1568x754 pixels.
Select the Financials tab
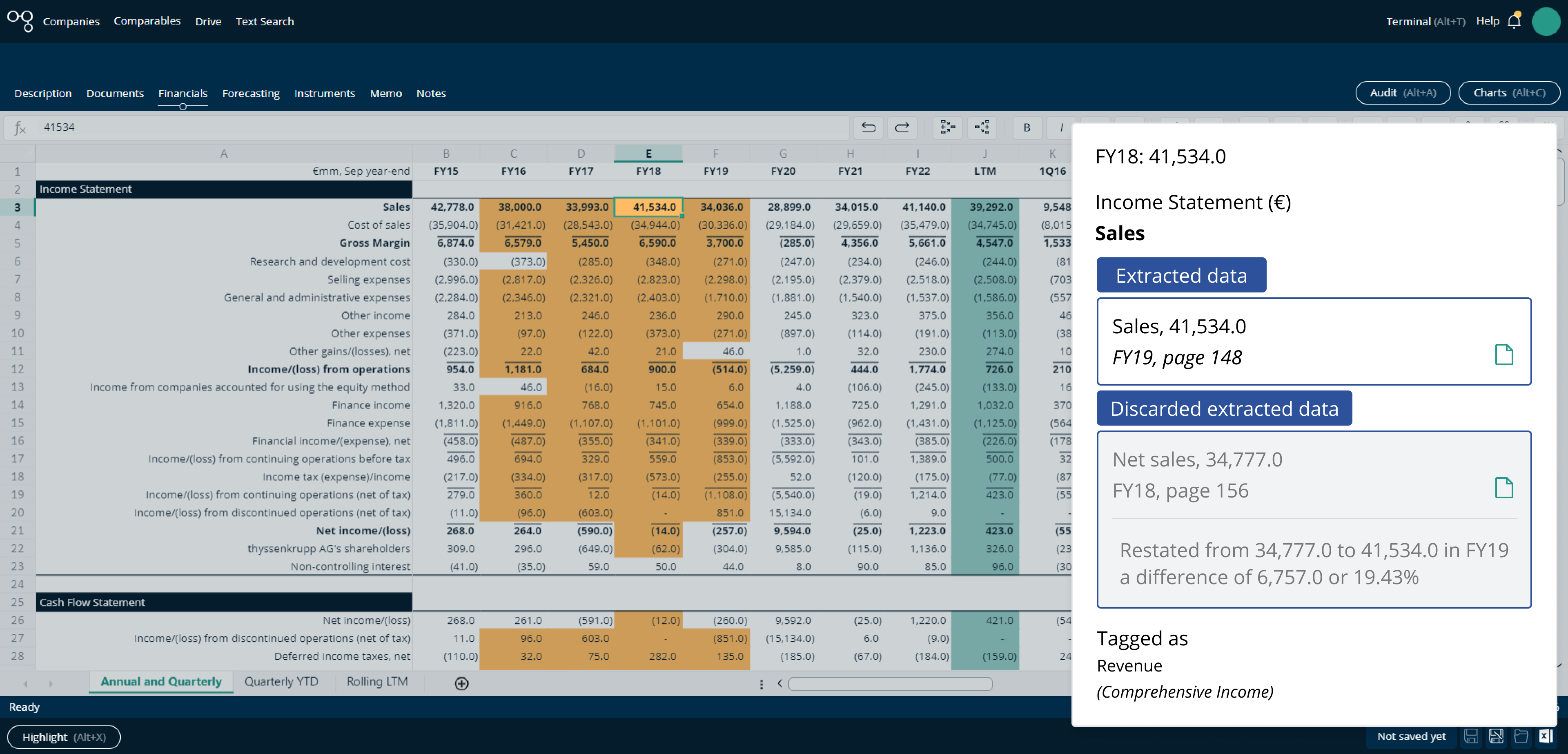pyautogui.click(x=184, y=93)
